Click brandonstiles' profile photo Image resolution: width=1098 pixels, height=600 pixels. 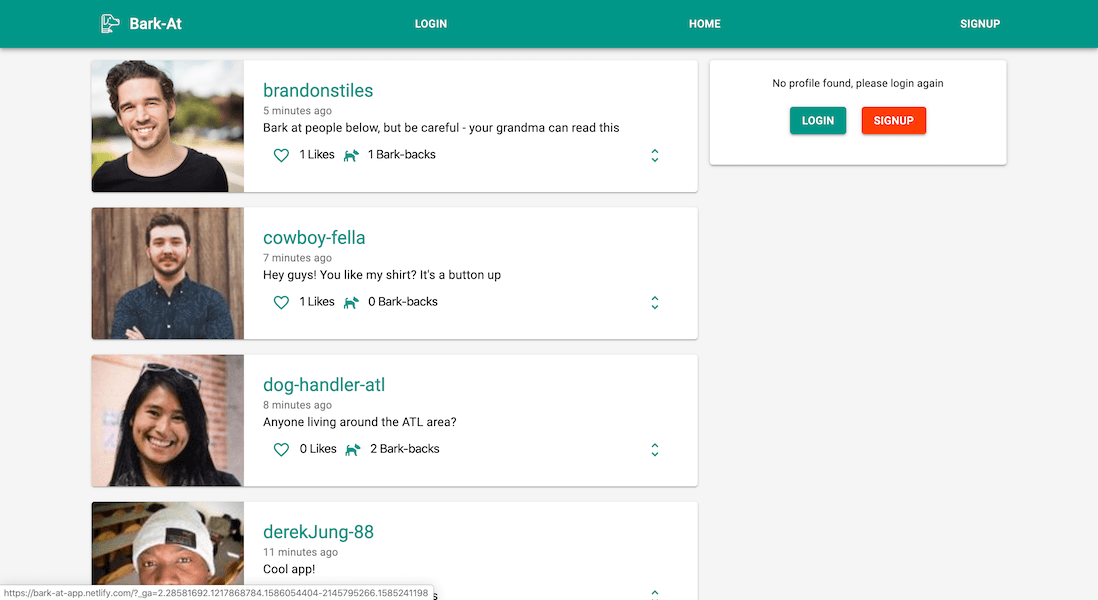167,126
